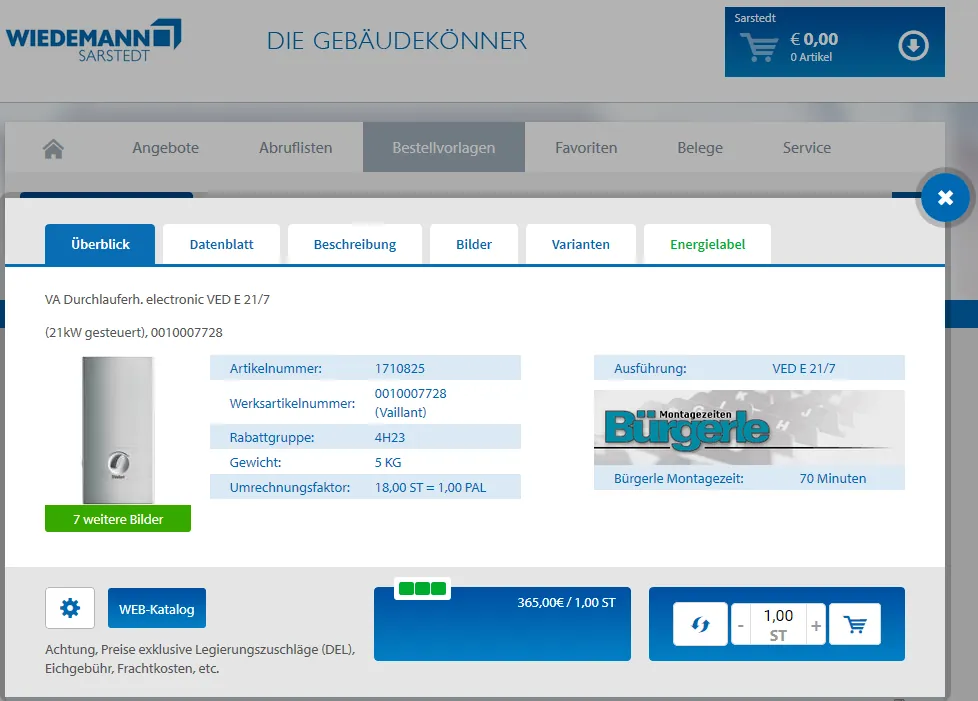Switch to the Datenblatt tab
Viewport: 978px width, 701px height.
(x=221, y=244)
